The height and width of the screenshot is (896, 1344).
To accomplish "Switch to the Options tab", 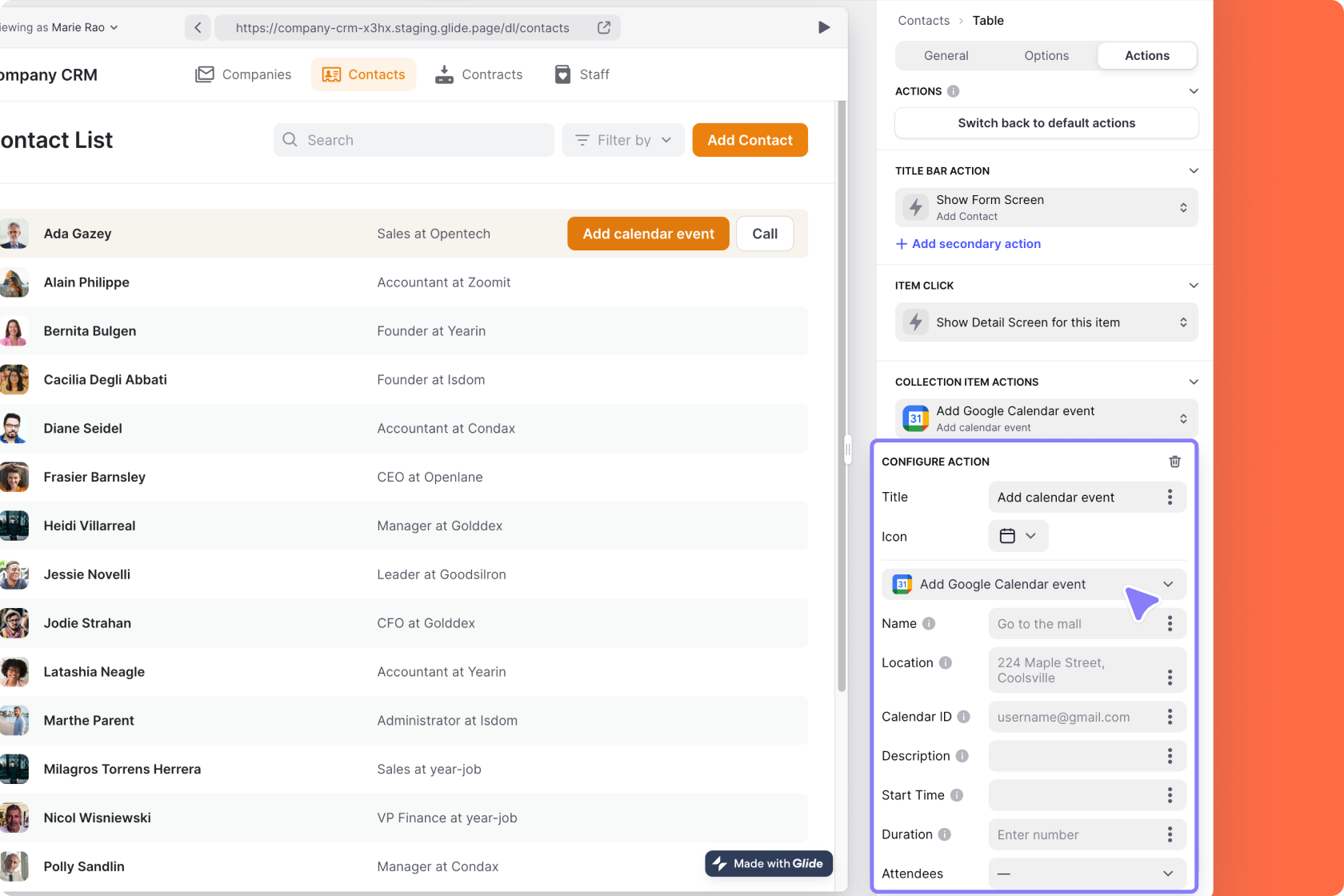I will (x=1046, y=55).
